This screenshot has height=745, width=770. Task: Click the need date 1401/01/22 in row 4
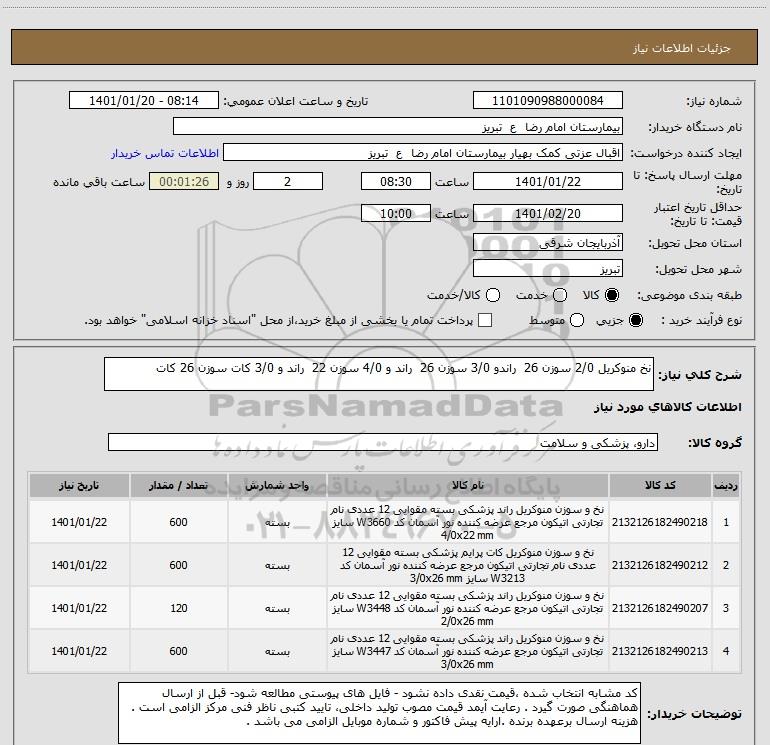pos(79,651)
